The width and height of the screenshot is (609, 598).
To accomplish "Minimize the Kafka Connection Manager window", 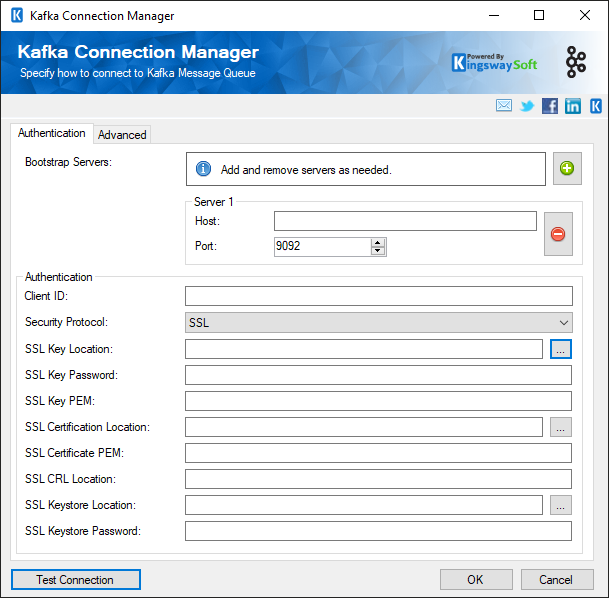I will click(x=494, y=16).
